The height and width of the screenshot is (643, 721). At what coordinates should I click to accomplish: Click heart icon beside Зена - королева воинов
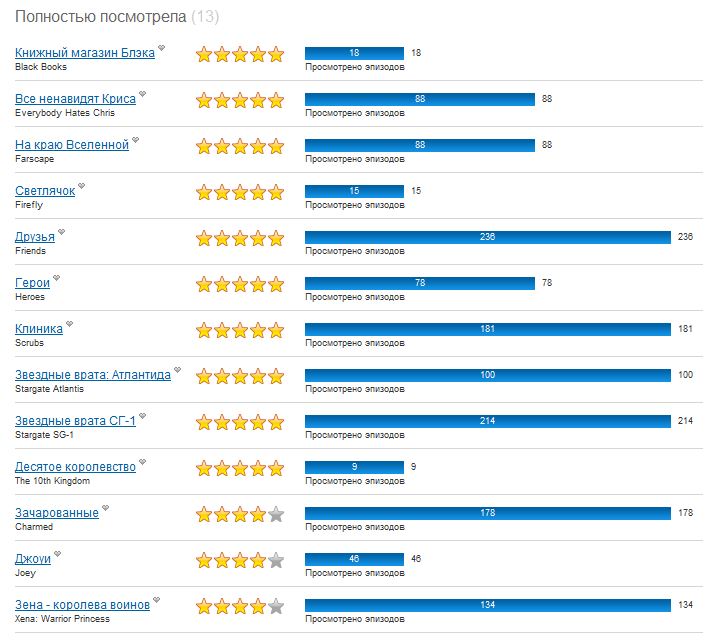pyautogui.click(x=157, y=600)
